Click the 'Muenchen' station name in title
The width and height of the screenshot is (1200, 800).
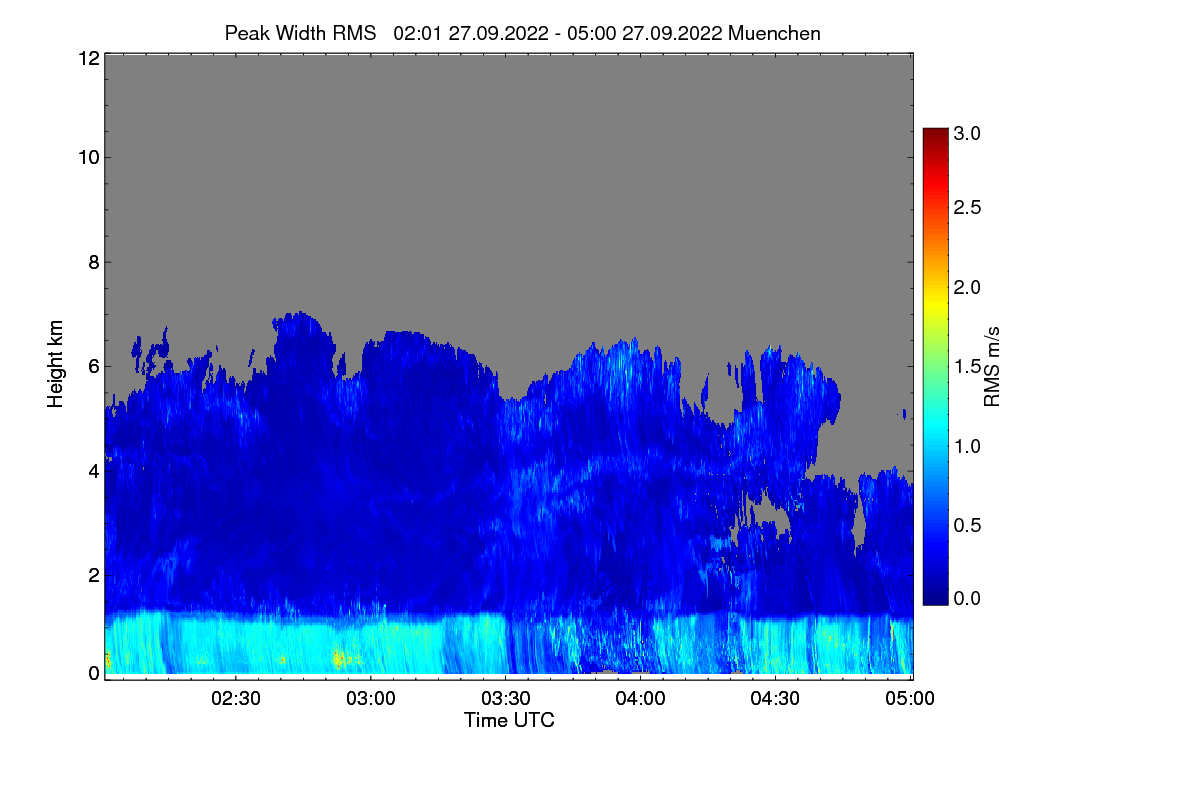pyautogui.click(x=775, y=33)
